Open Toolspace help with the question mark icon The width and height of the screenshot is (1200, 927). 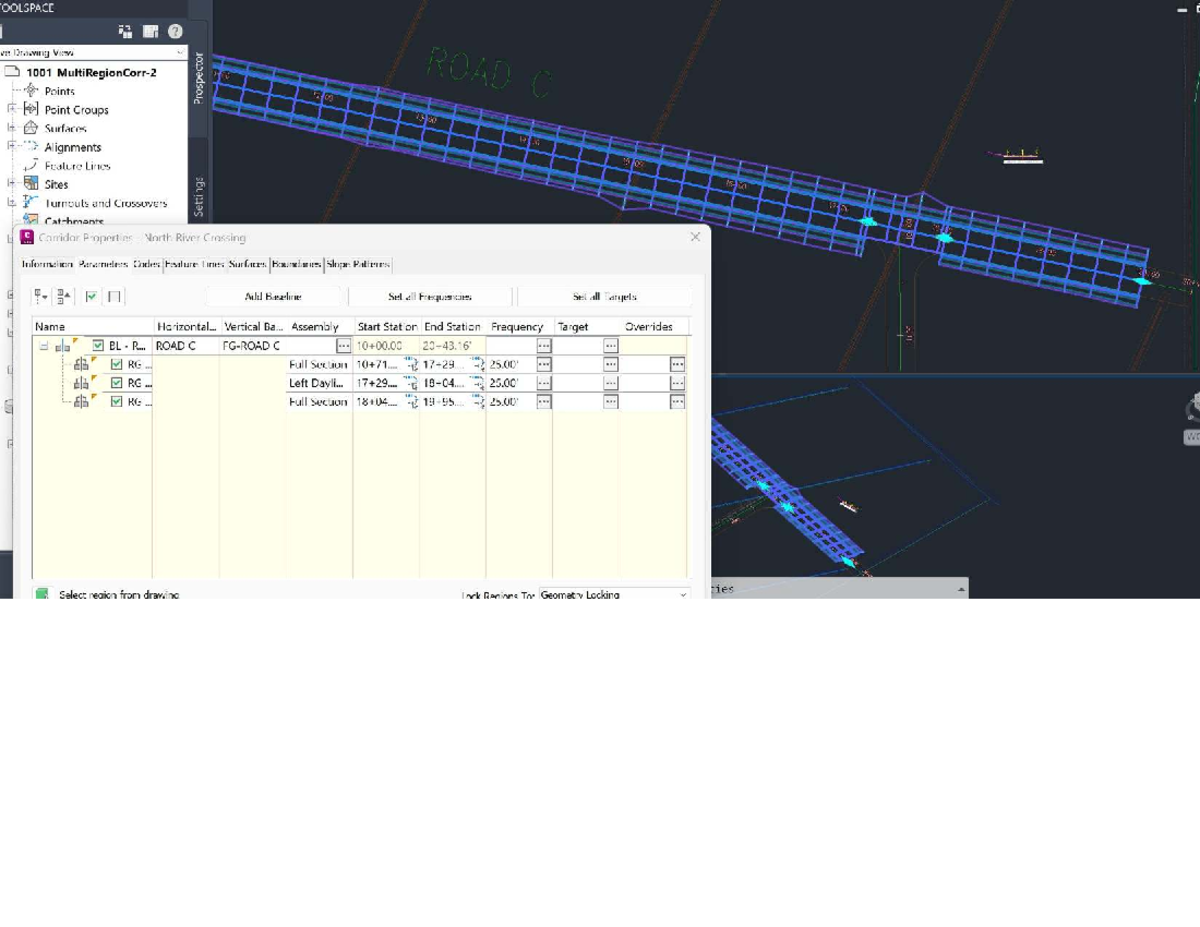tap(174, 33)
